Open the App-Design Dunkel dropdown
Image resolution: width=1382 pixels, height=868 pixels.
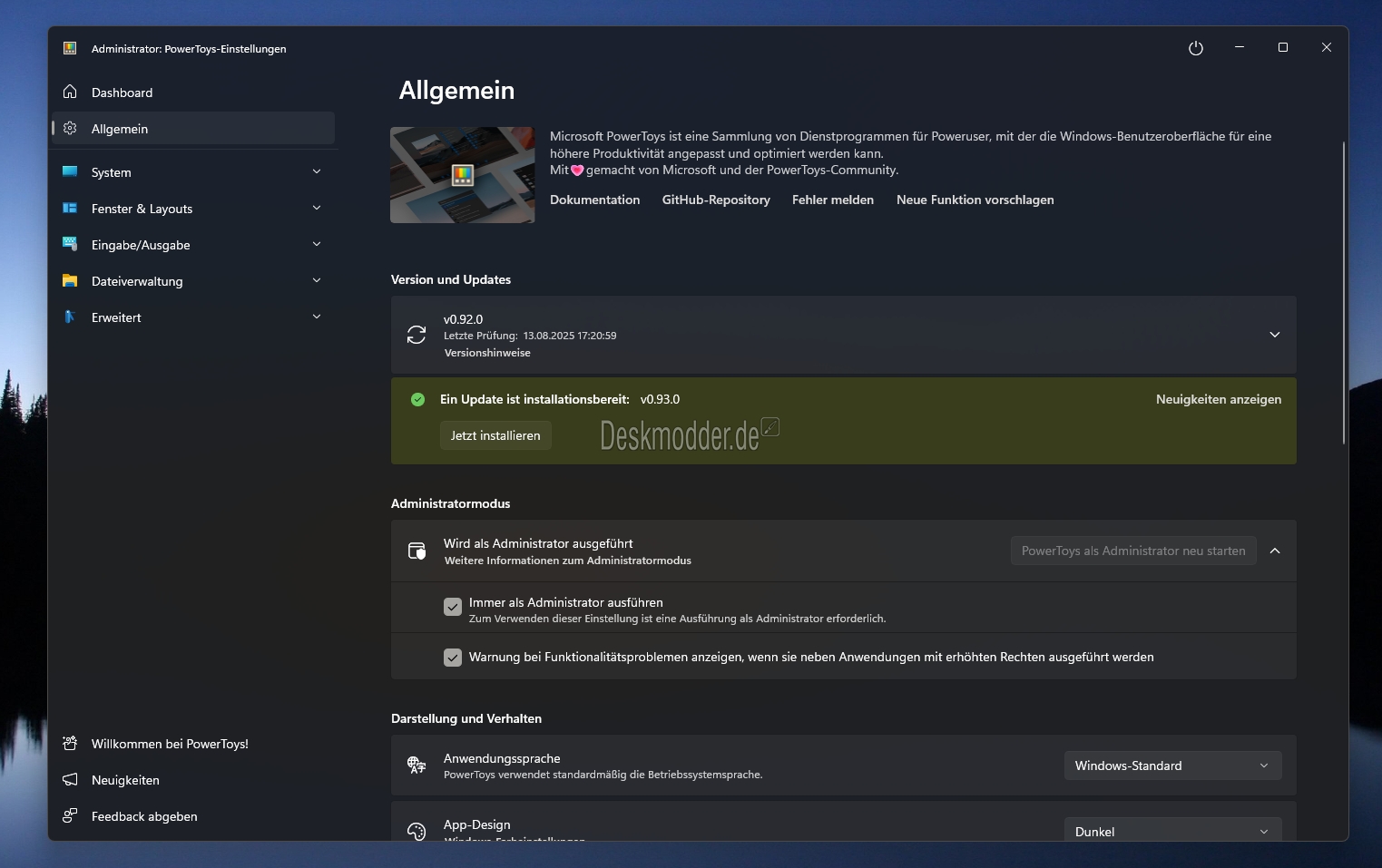[1172, 831]
